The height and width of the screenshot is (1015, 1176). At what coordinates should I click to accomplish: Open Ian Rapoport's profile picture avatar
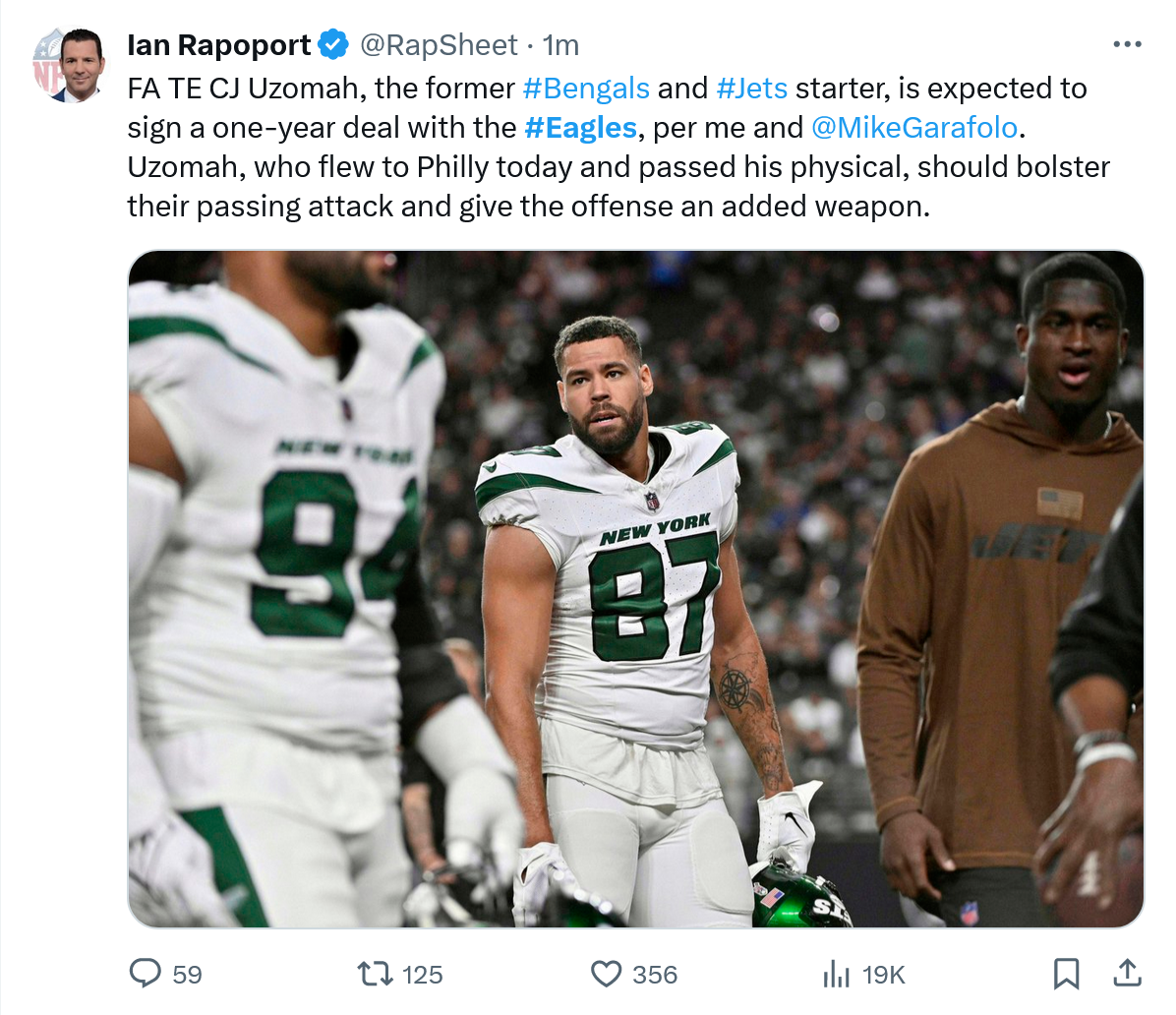pyautogui.click(x=67, y=65)
